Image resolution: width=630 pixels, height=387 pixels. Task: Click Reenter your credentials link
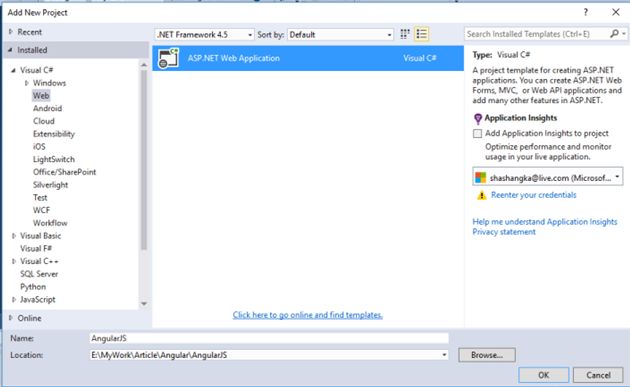point(534,195)
